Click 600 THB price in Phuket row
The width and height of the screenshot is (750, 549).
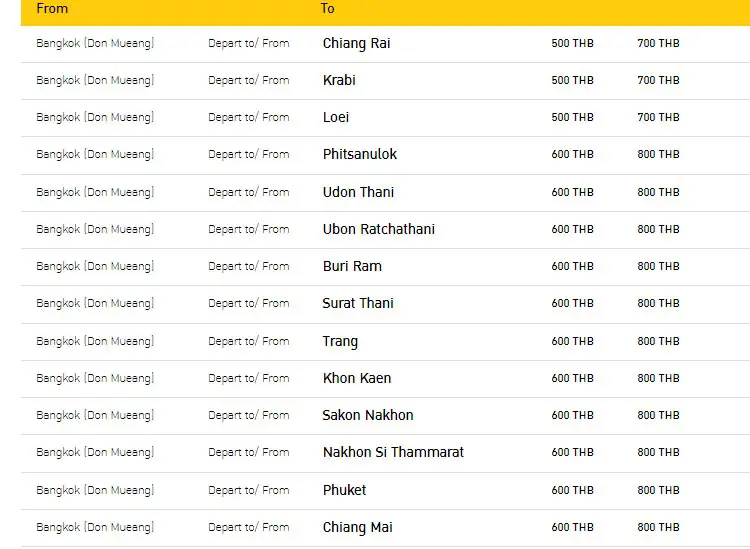click(573, 490)
